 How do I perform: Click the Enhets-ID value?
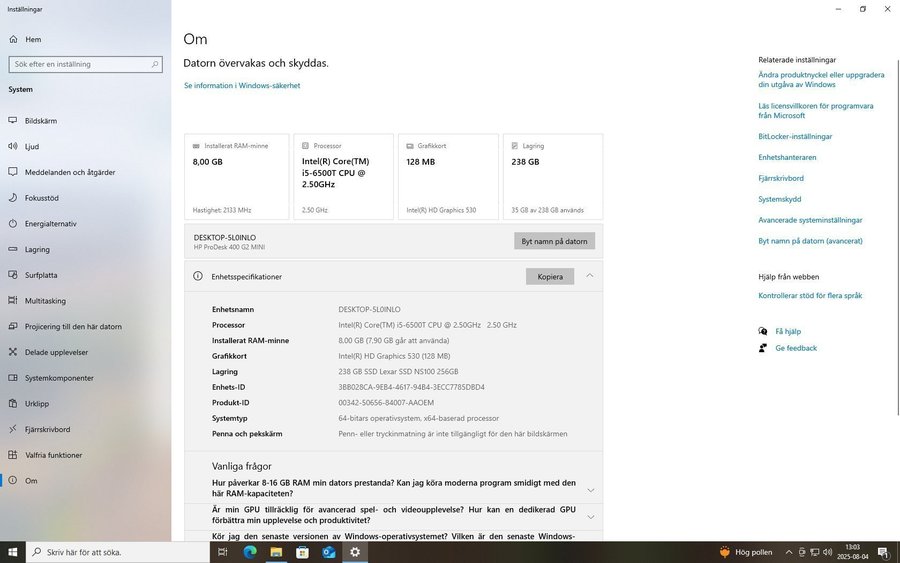(412, 387)
